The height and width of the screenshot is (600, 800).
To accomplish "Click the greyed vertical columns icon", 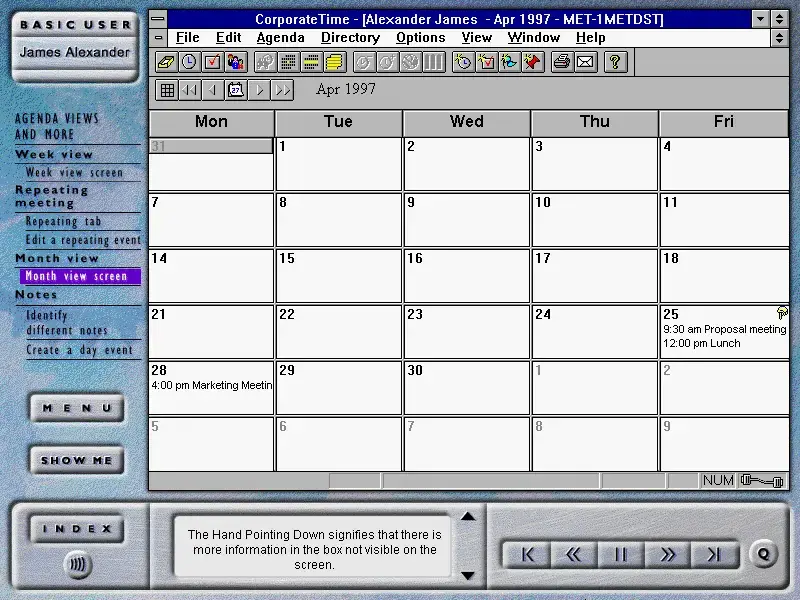I will (434, 62).
